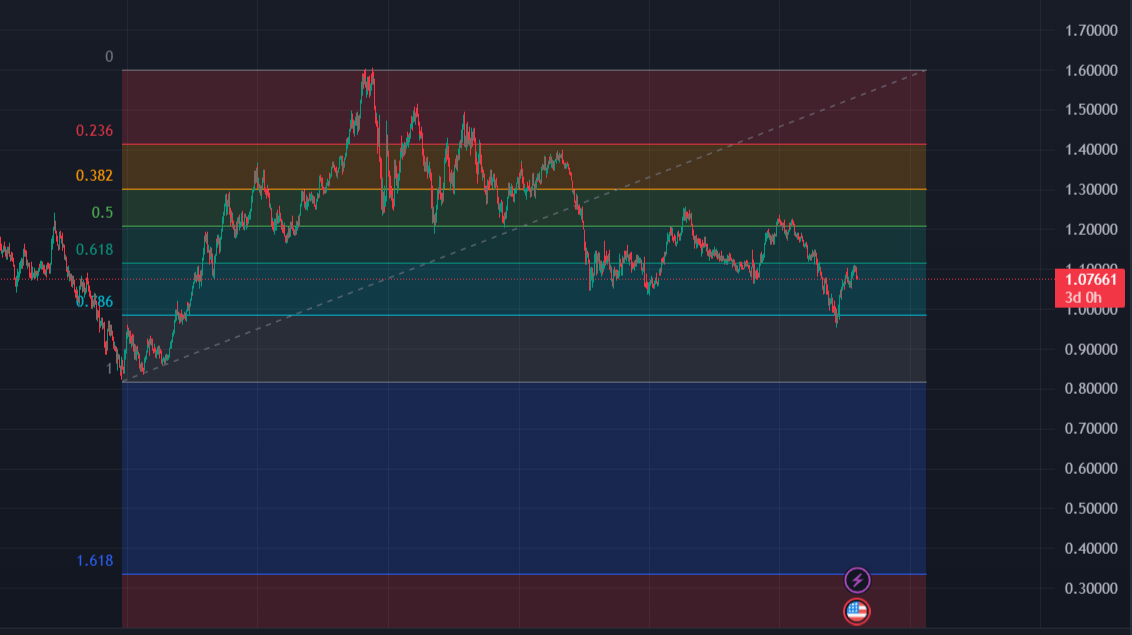The width and height of the screenshot is (1132, 635).
Task: Click the purple lightning bolt instant-trading icon
Action: [x=857, y=579]
